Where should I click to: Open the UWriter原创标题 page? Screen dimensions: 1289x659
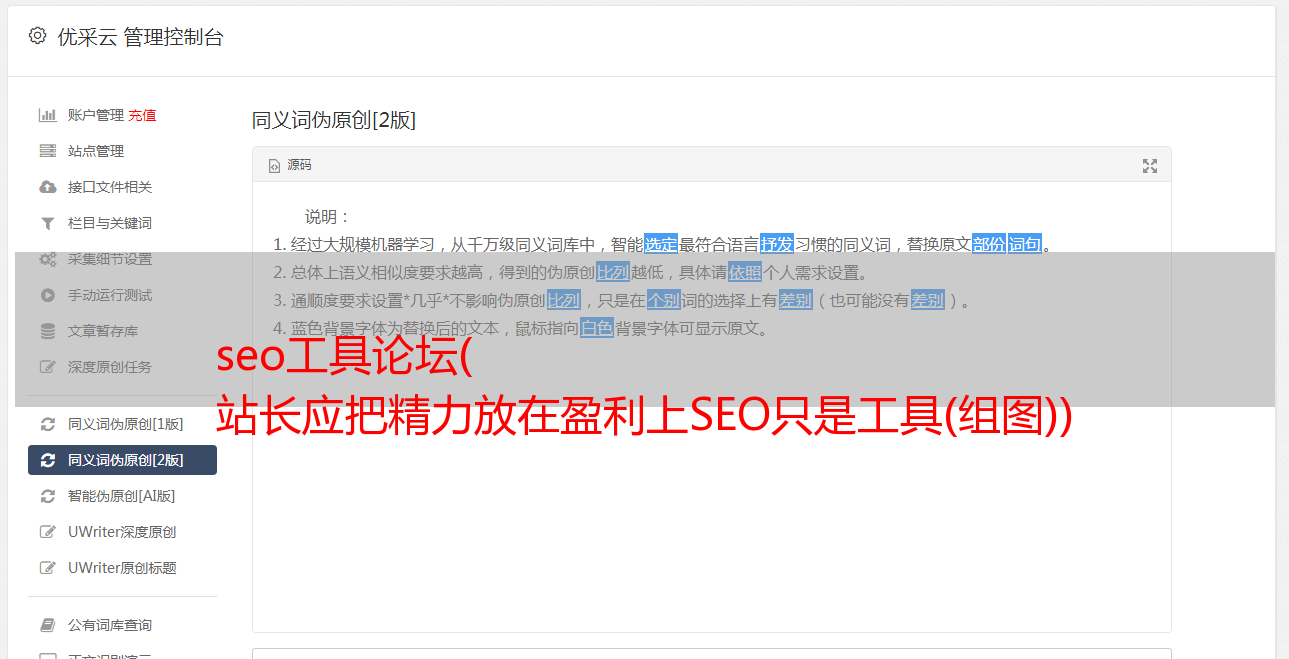click(x=122, y=568)
